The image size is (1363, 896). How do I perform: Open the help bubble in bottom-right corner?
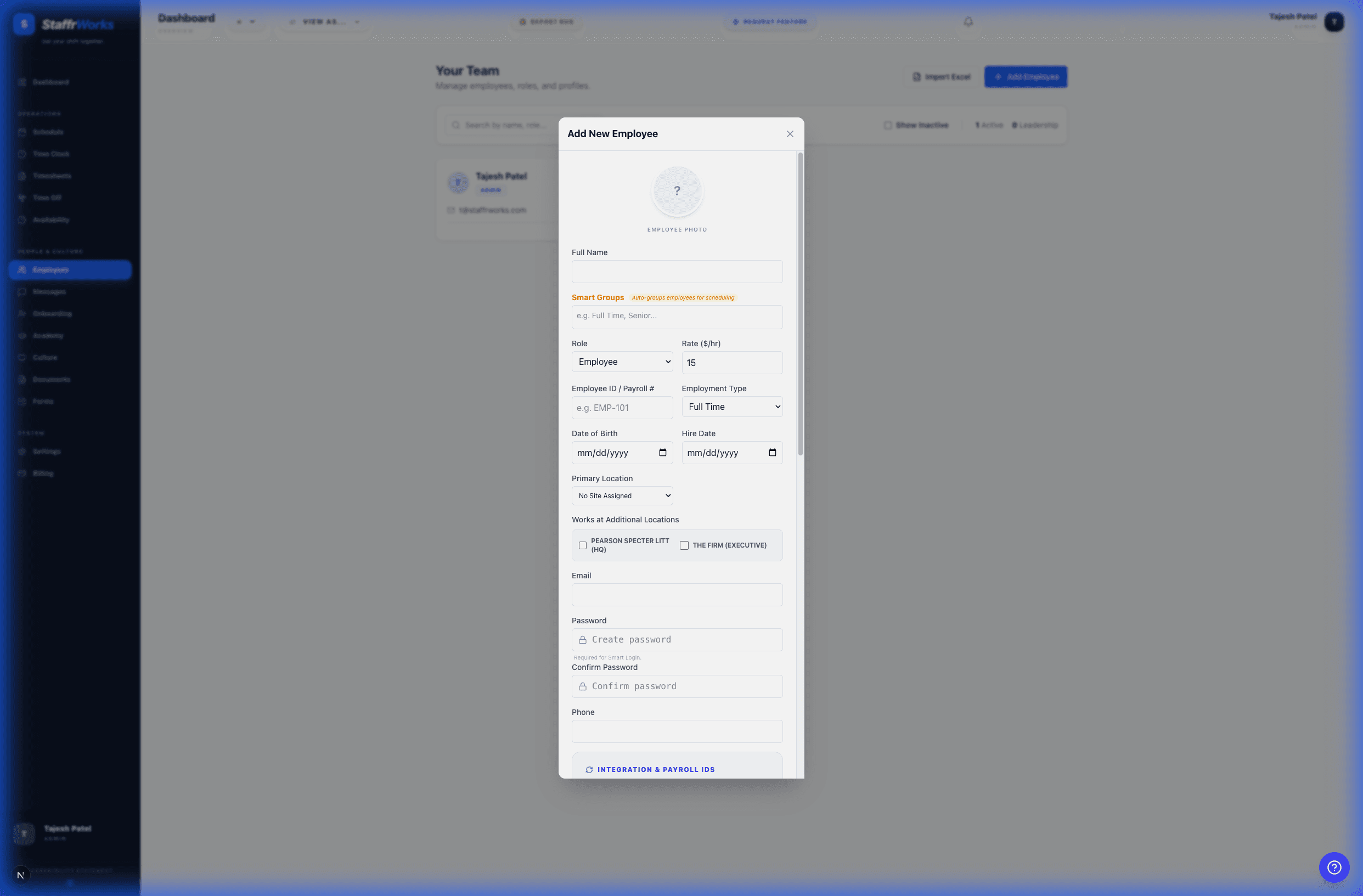click(x=1334, y=867)
